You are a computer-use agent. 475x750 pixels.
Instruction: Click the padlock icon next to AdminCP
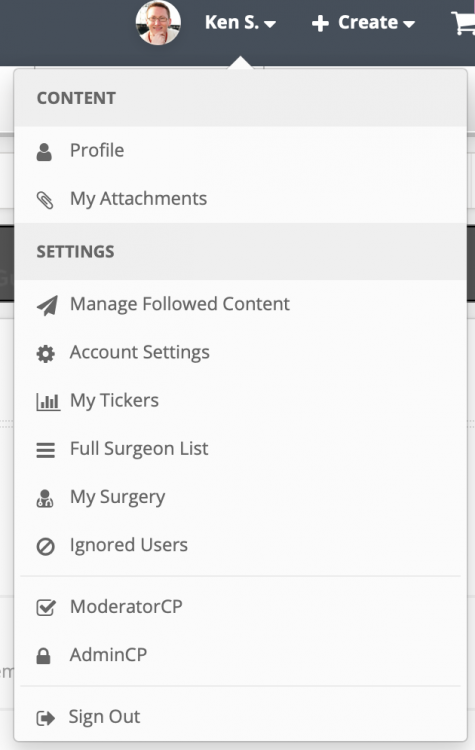coord(44,656)
